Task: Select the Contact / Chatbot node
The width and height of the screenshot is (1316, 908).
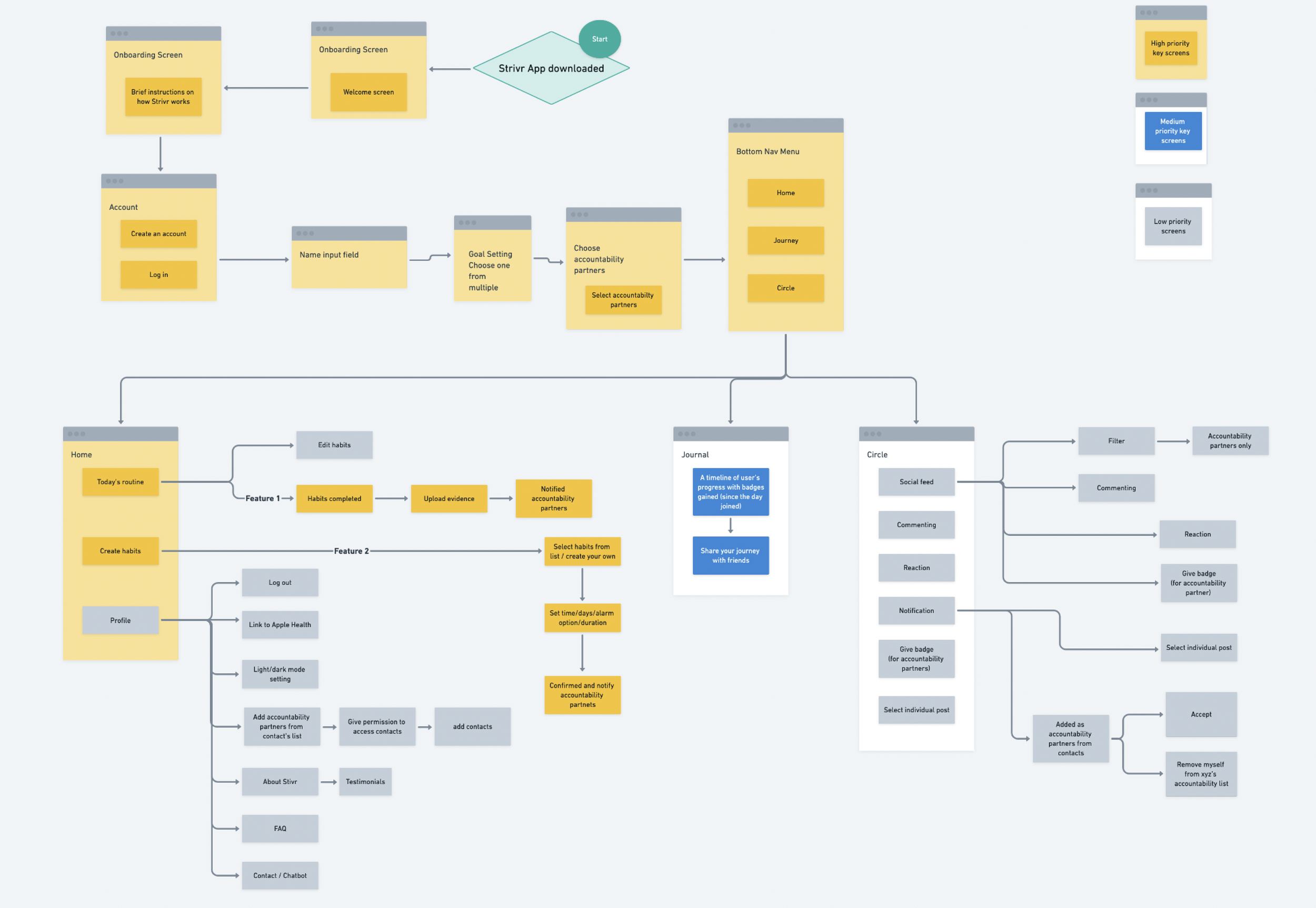Action: click(280, 875)
